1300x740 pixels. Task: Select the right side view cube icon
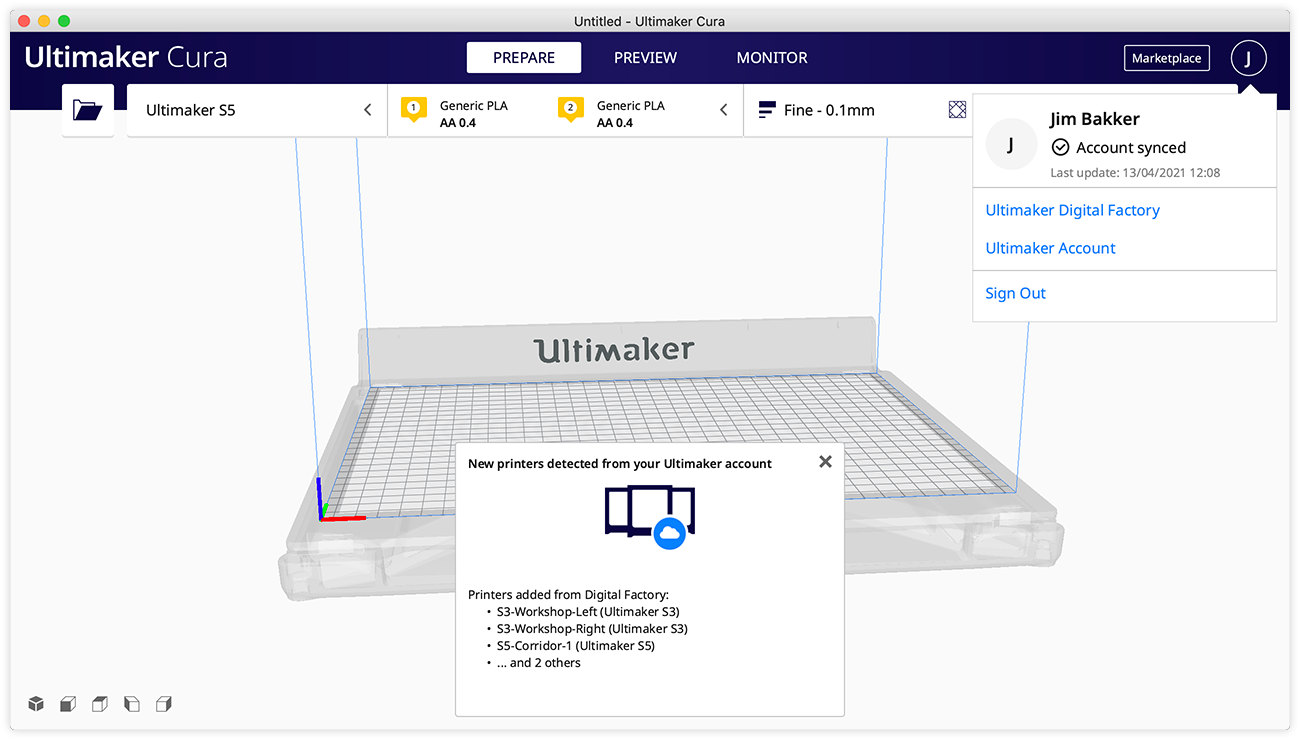[x=164, y=704]
